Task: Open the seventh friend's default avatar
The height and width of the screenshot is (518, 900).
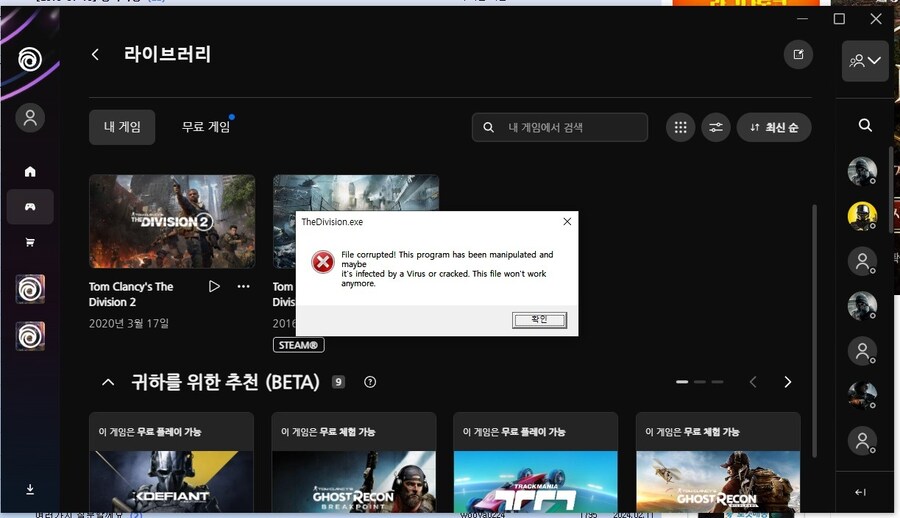Action: tap(862, 440)
